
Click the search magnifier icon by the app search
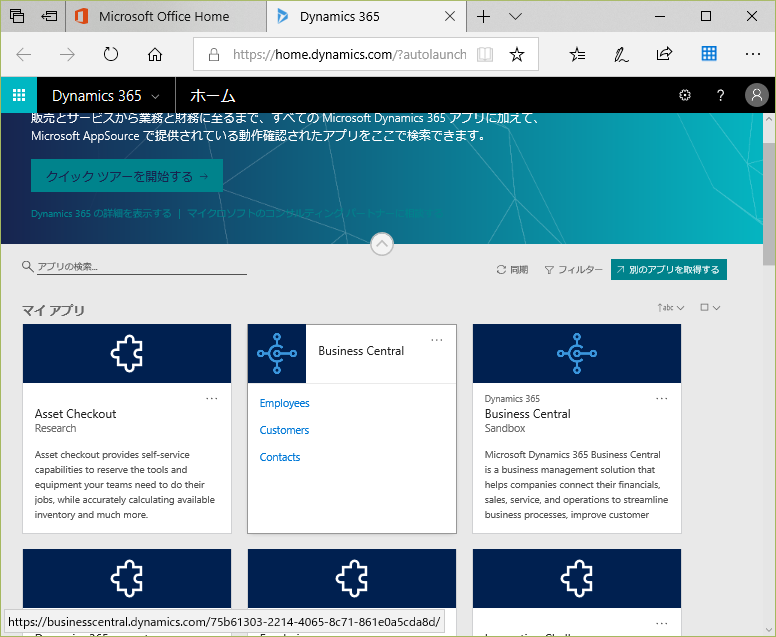[28, 266]
